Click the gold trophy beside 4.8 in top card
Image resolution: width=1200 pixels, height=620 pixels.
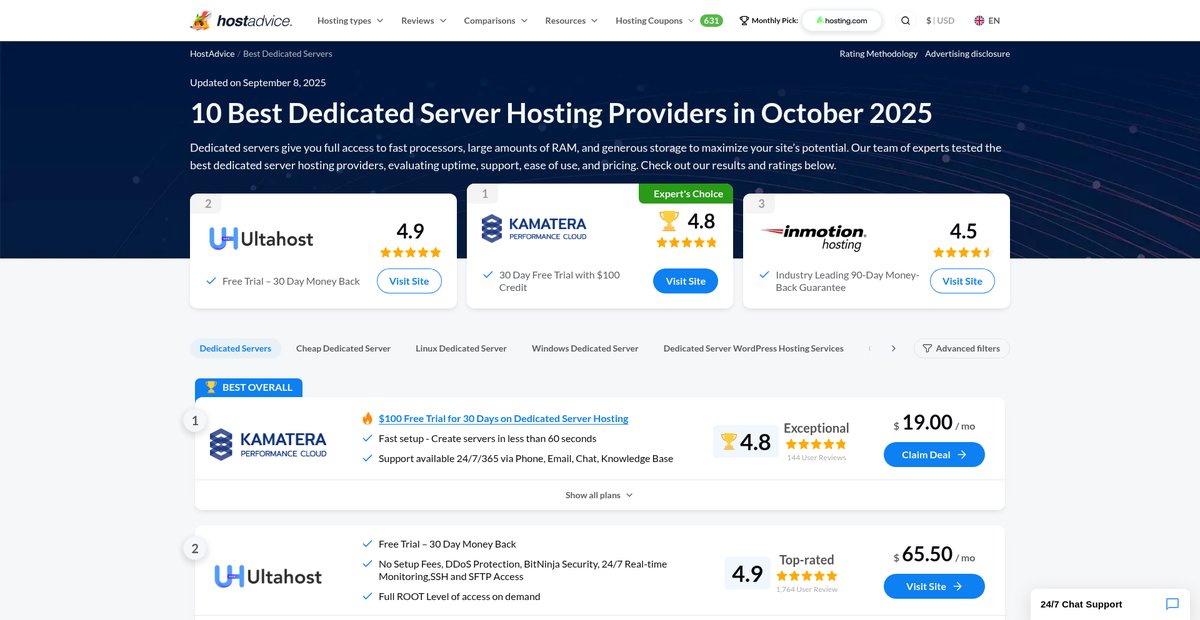669,220
